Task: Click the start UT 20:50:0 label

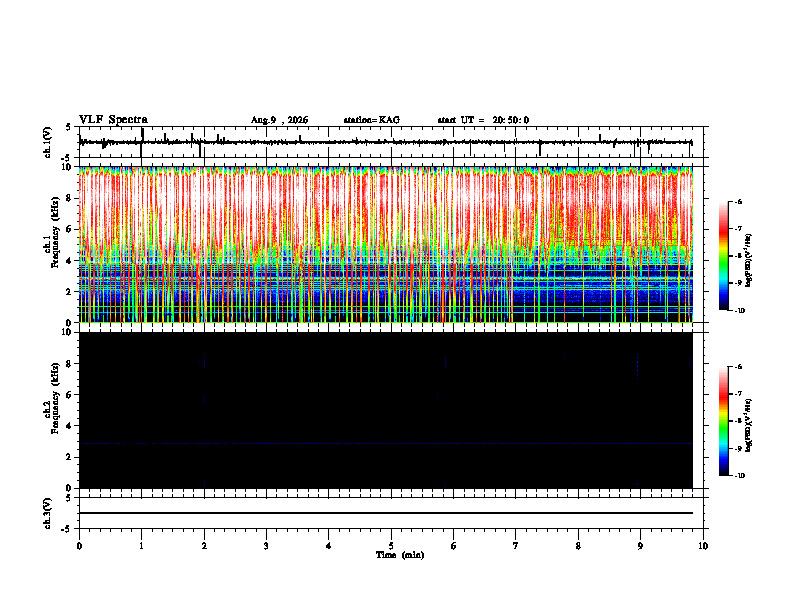Action: click(483, 120)
